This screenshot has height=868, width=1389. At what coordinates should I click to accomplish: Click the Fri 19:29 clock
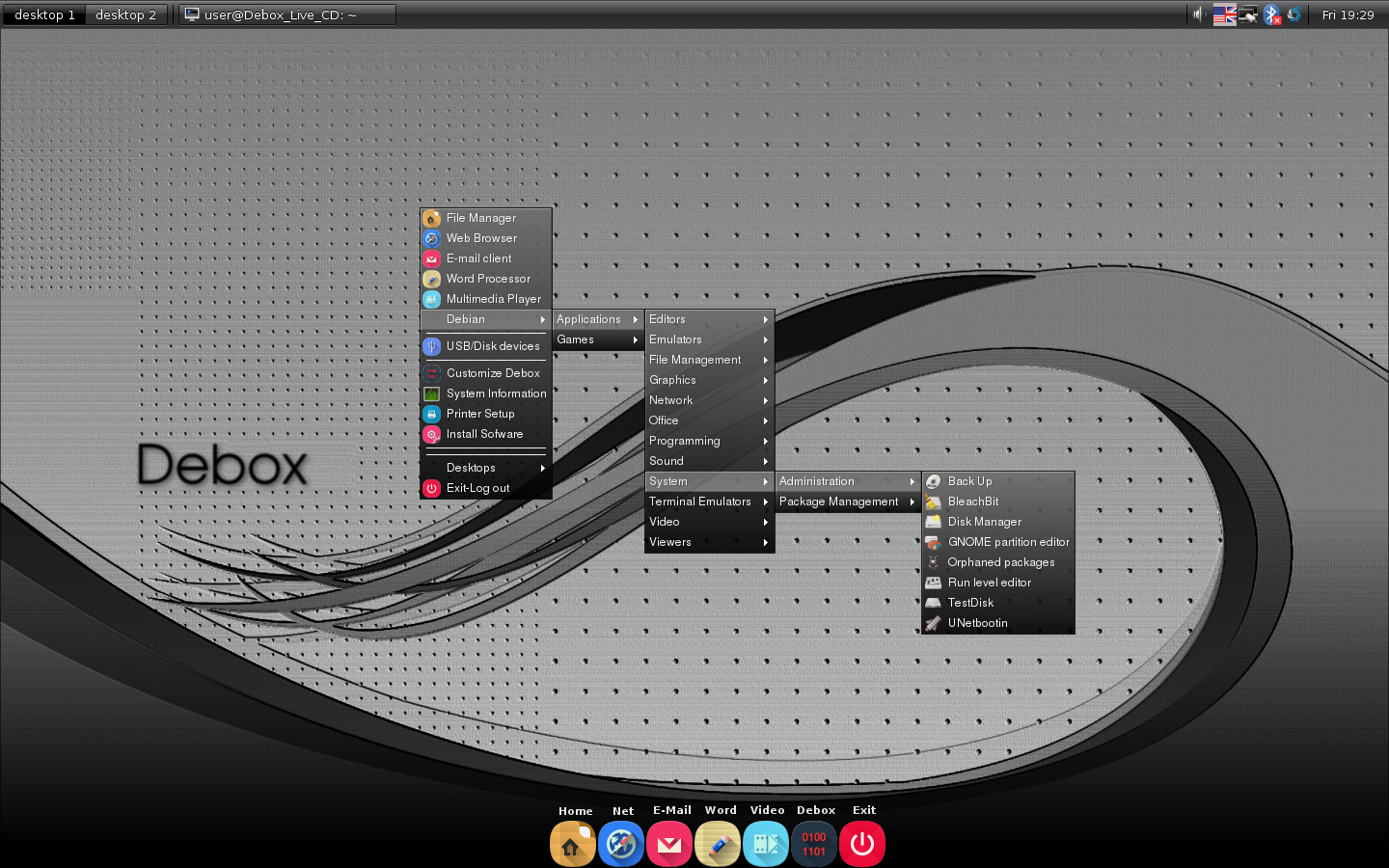(x=1348, y=14)
